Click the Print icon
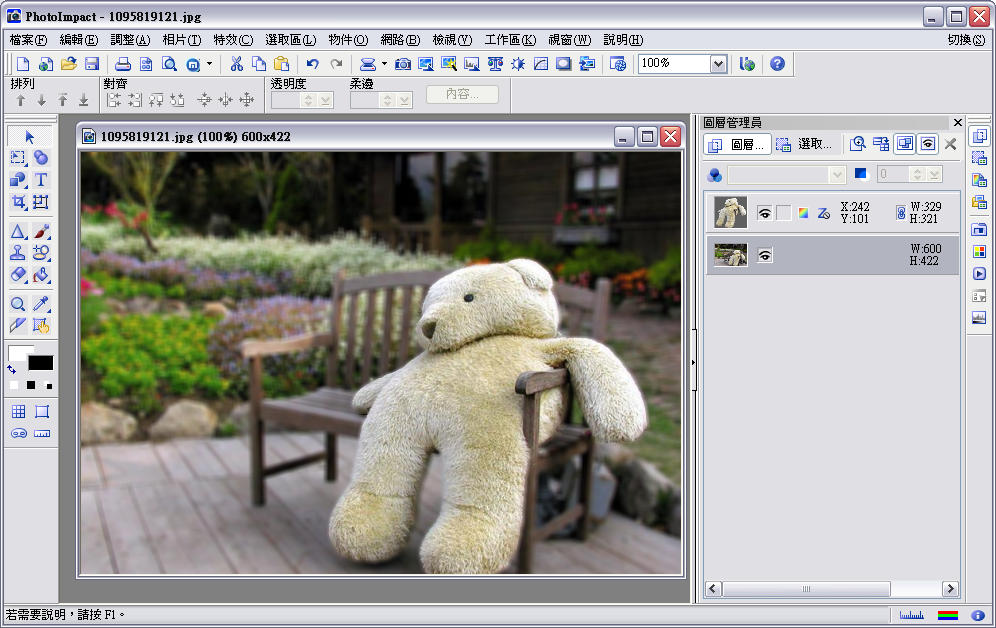996x628 pixels. coord(123,64)
